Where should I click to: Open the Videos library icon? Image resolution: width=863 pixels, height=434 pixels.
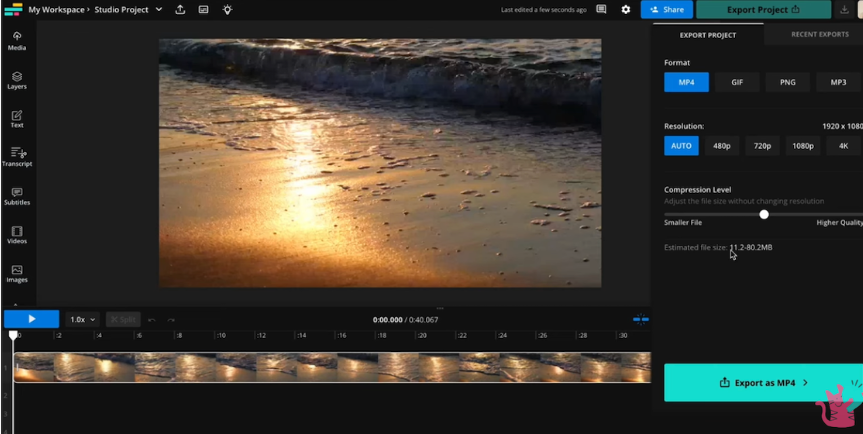click(x=17, y=235)
